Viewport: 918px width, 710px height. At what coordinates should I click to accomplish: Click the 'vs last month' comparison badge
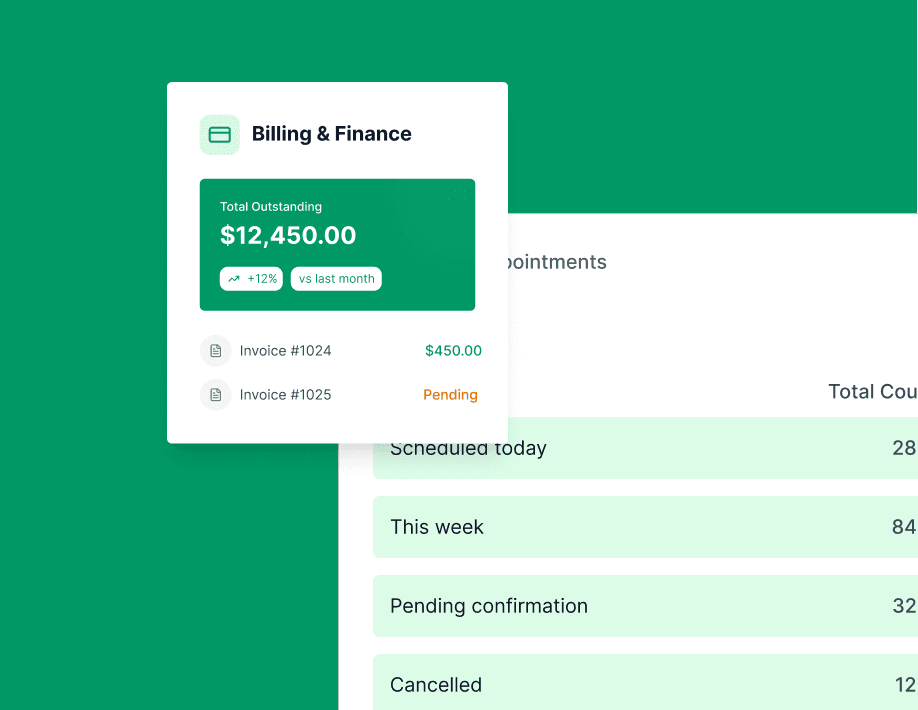point(336,279)
